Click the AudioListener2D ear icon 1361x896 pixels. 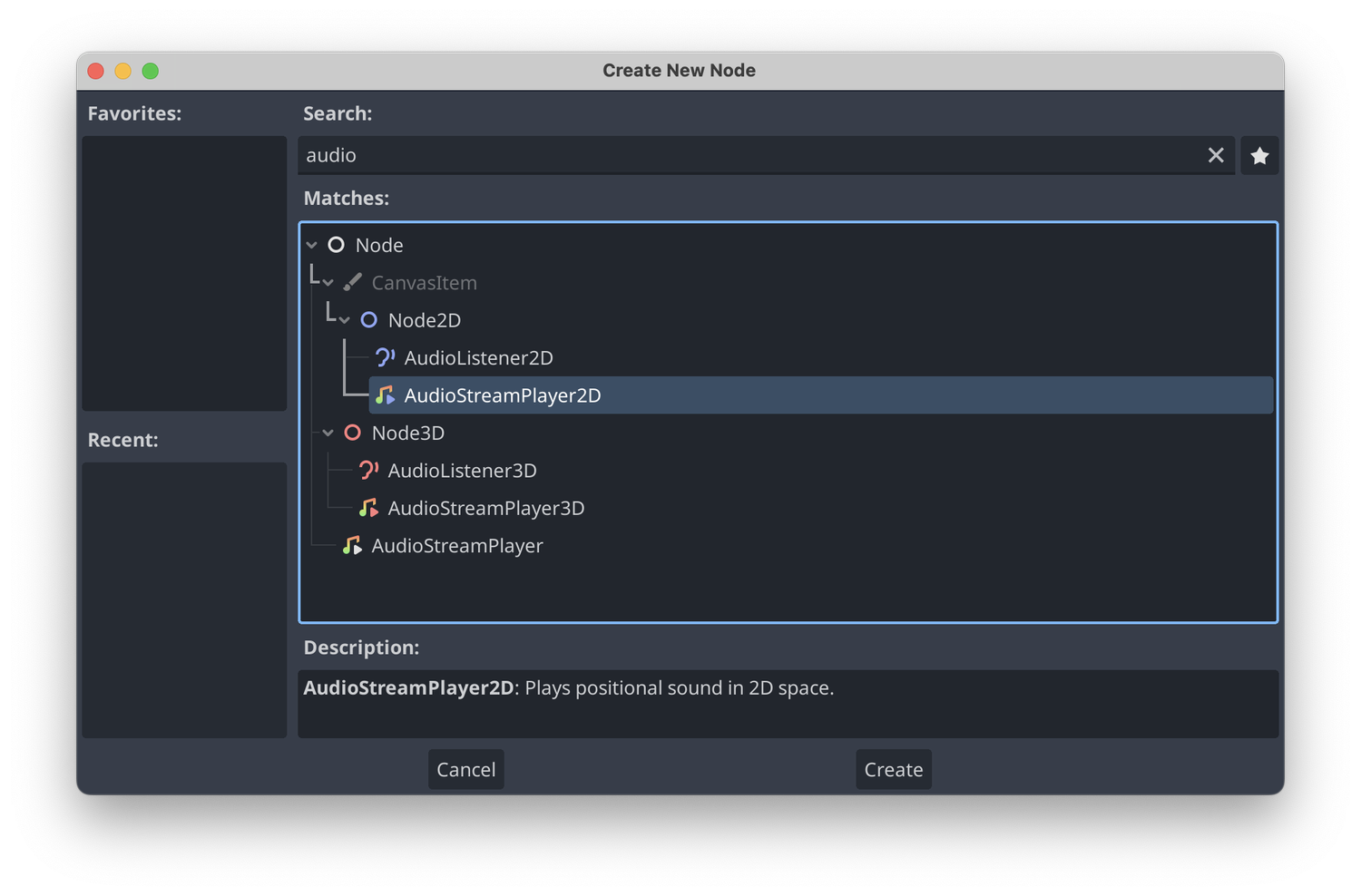(384, 356)
